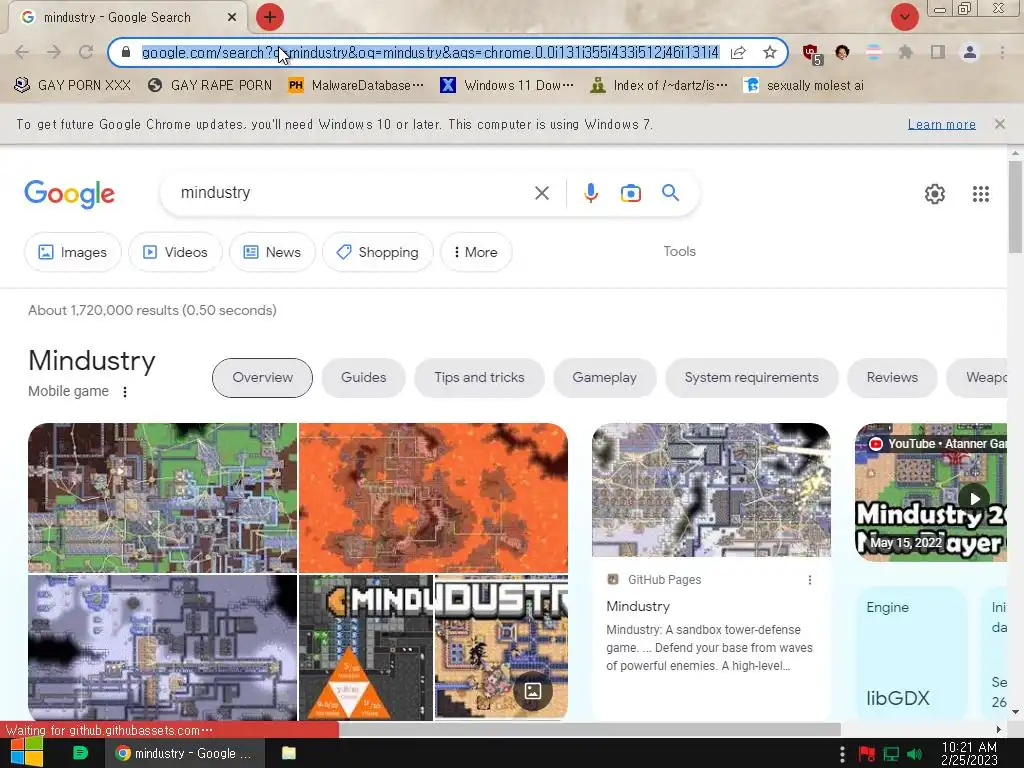1024x768 pixels.
Task: Open the Mindustry logo pyramid image
Action: coord(366,648)
